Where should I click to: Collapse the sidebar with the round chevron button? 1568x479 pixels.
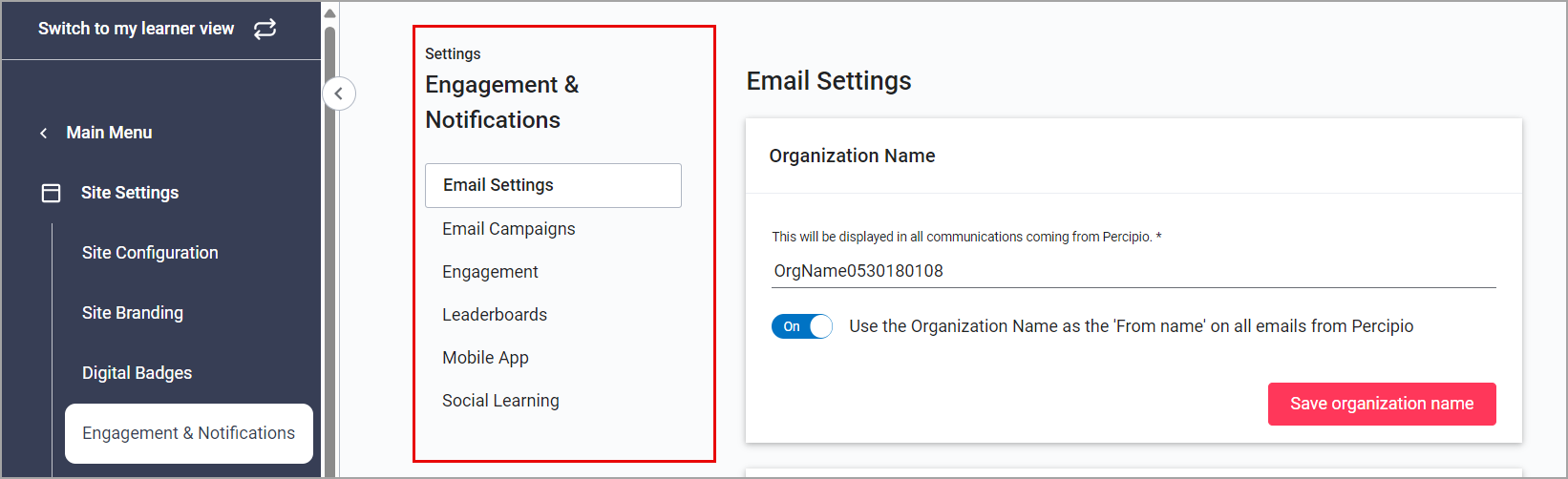(x=339, y=94)
